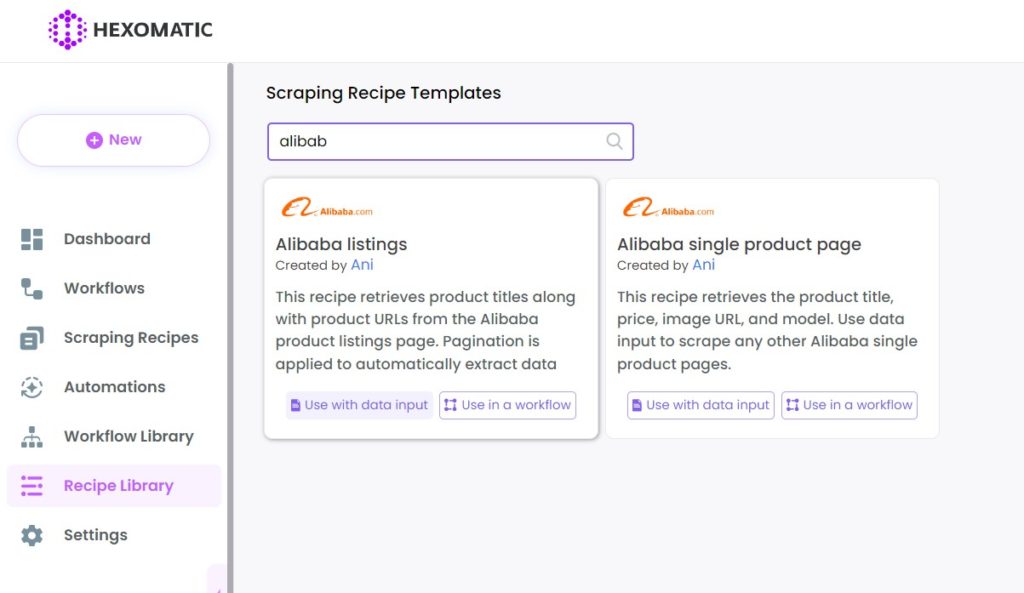
Task: Select Recipe Library in sidebar
Action: pyautogui.click(x=114, y=486)
